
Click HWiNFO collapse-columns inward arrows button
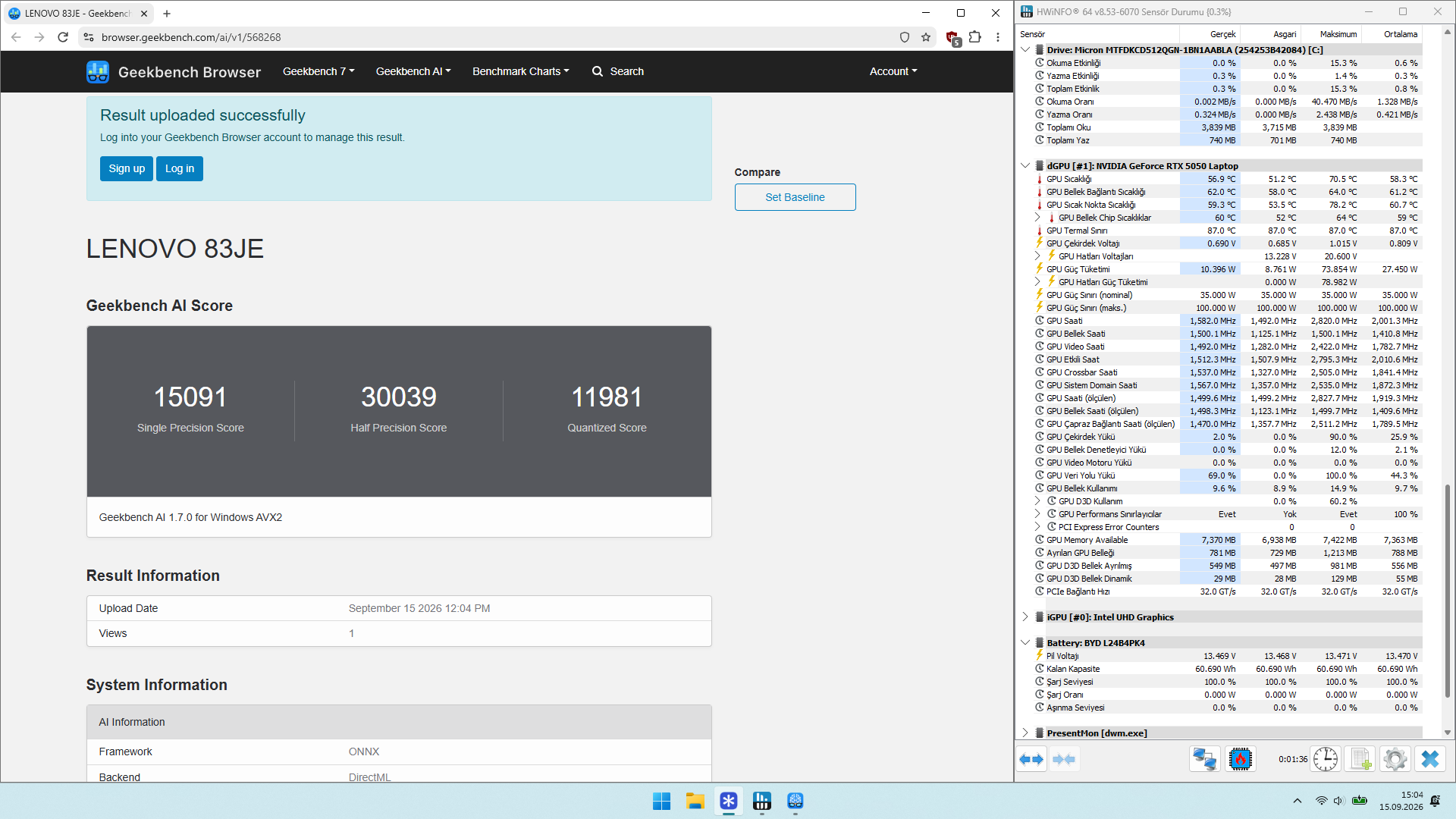click(1064, 759)
